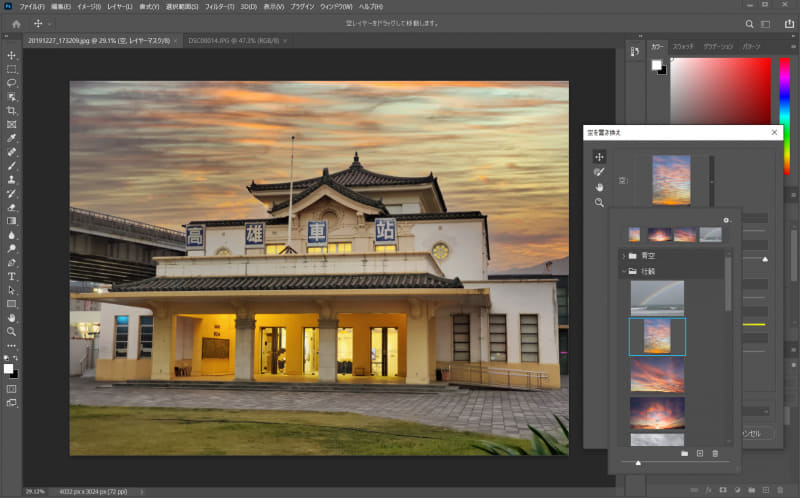
Task: Close the 20191227_173209.jpg document tab
Action: pos(176,41)
